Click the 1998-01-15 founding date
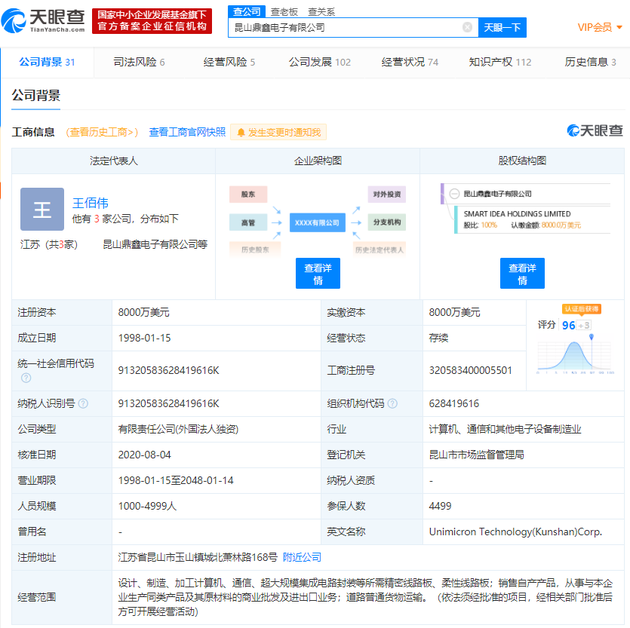Viewport: 630px width, 628px height. point(144,338)
